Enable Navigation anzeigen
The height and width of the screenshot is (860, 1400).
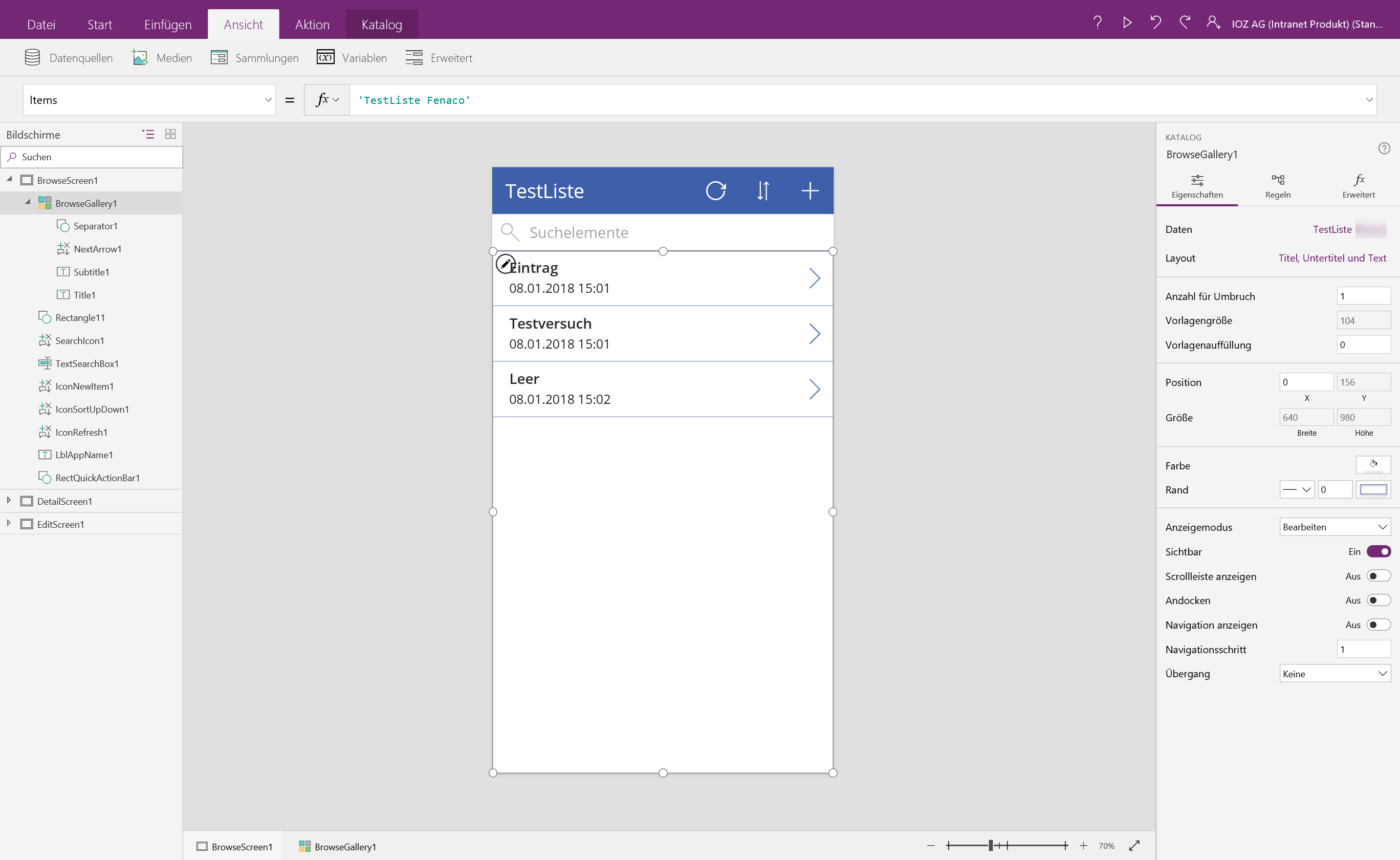[1378, 624]
